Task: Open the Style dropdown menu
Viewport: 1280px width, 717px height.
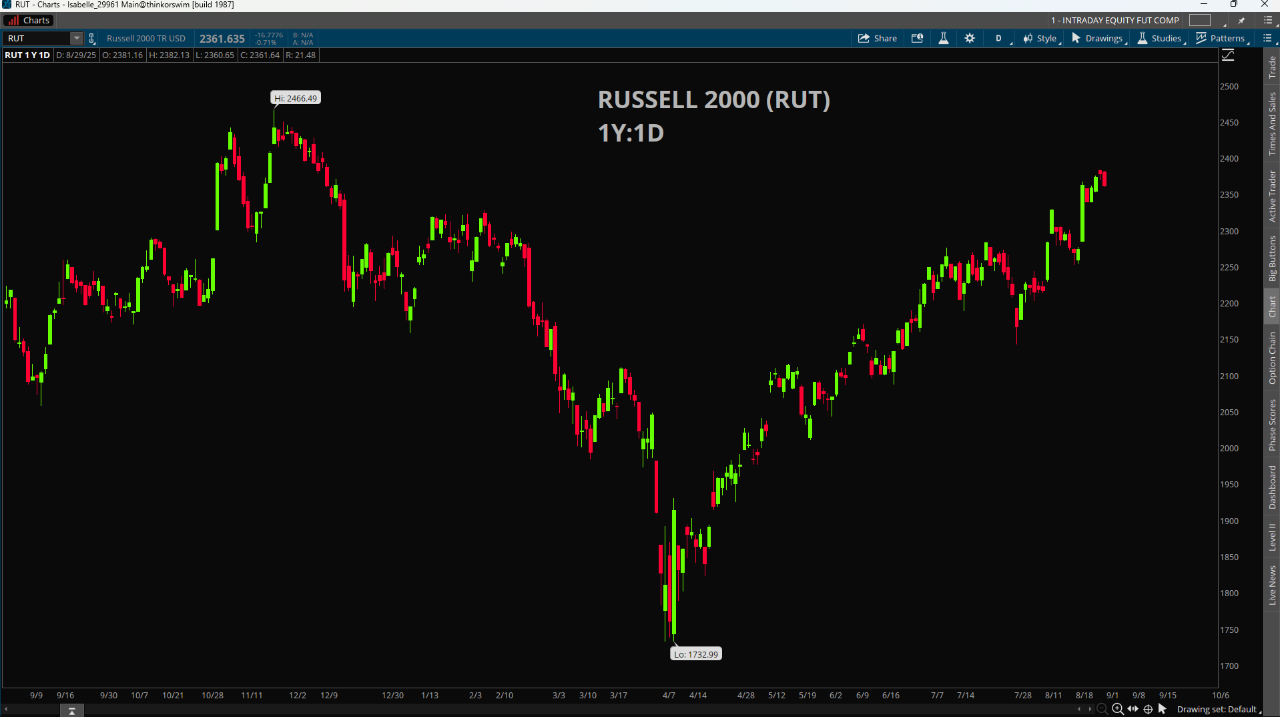Action: pyautogui.click(x=1039, y=38)
